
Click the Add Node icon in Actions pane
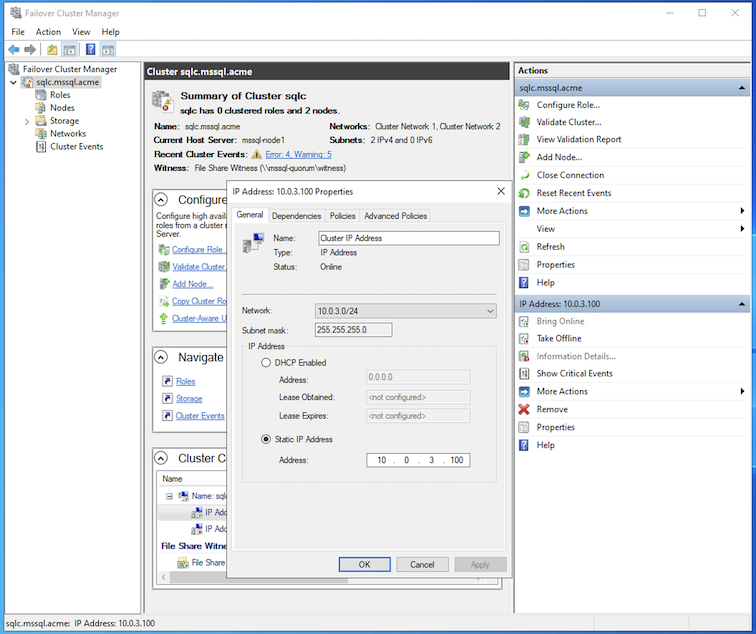point(524,157)
